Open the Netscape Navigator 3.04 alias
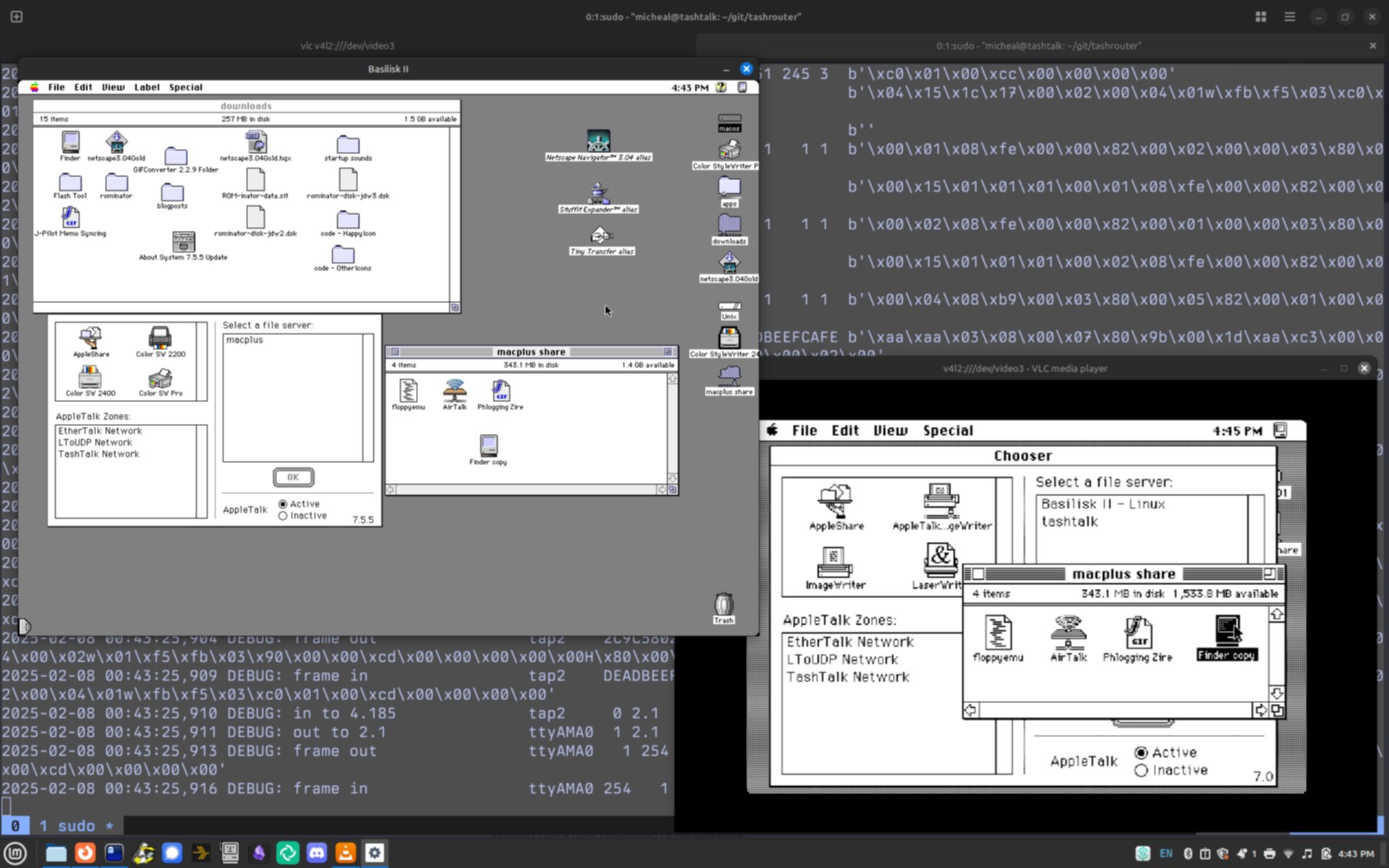 [598, 141]
